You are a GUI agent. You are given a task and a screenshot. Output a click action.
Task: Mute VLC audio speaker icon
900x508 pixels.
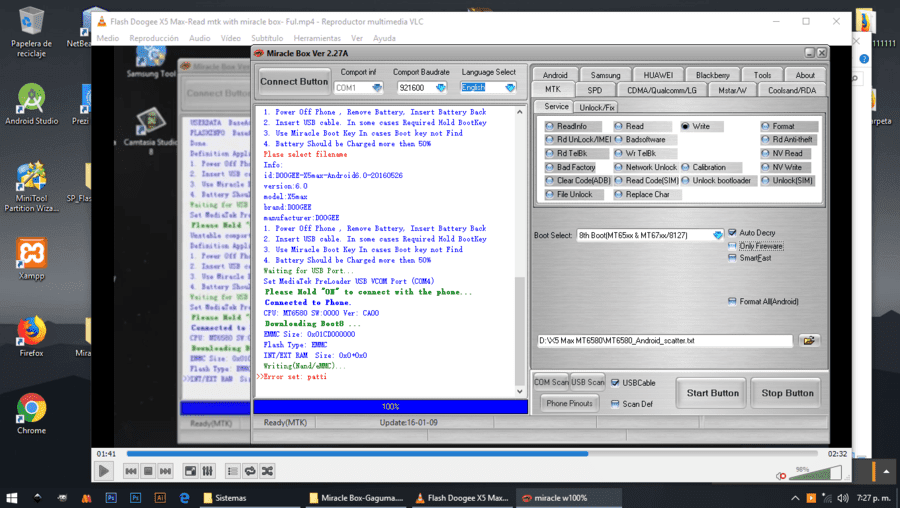tap(781, 476)
